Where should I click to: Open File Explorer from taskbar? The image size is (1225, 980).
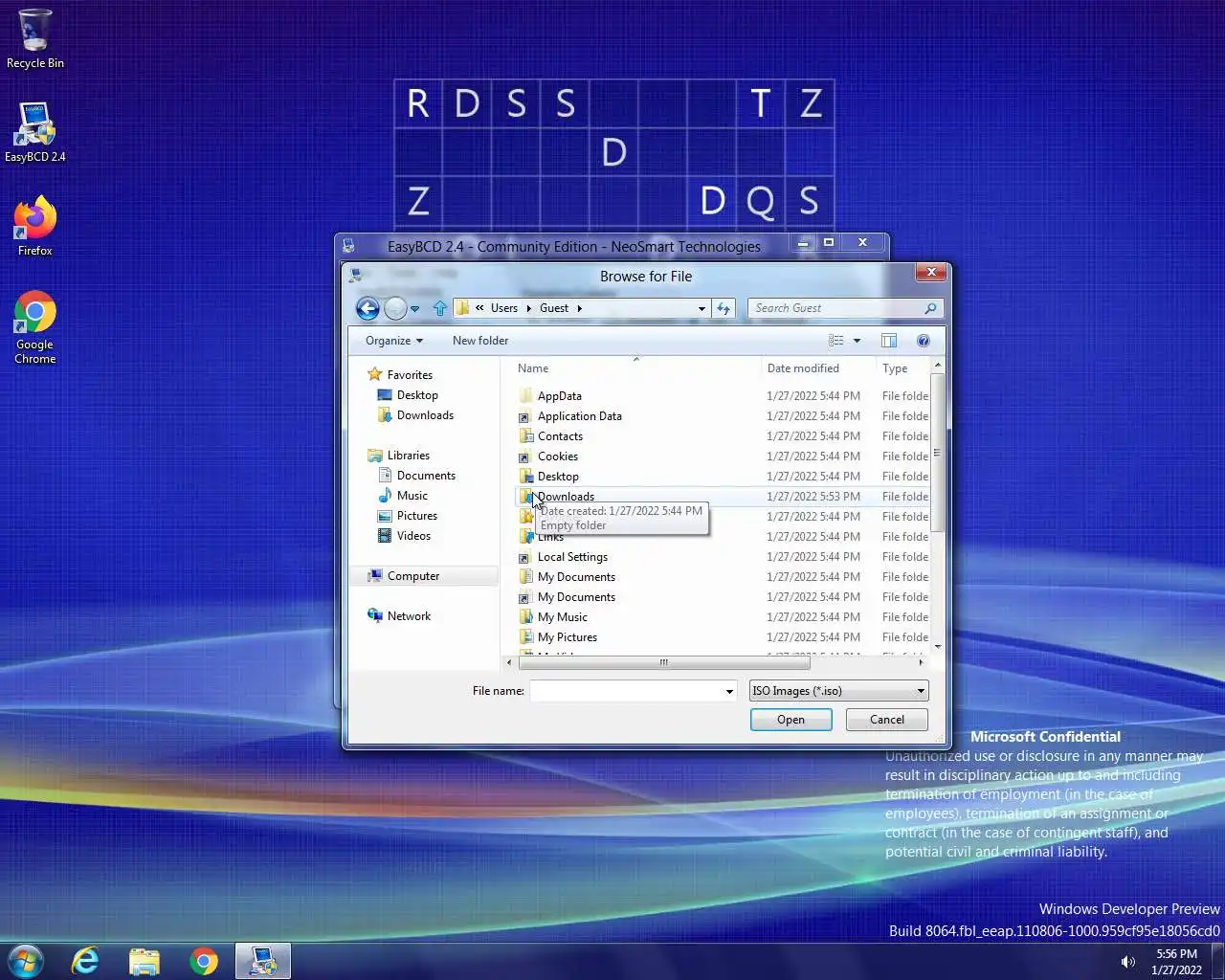coord(145,961)
